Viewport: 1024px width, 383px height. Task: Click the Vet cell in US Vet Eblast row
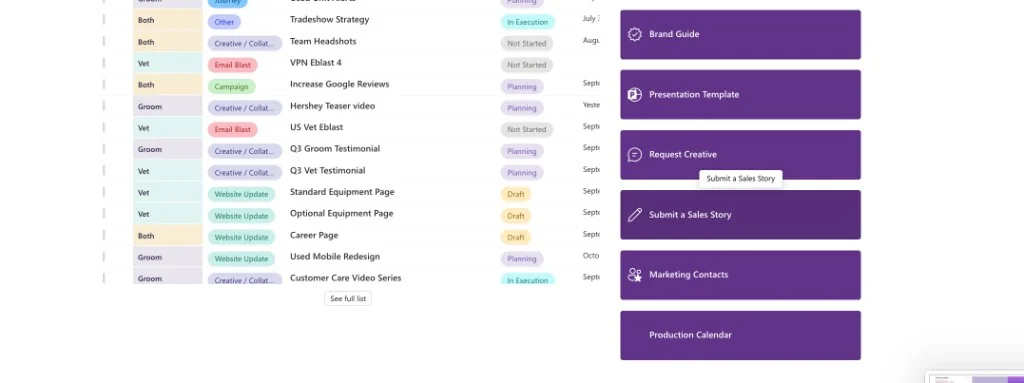pos(168,128)
